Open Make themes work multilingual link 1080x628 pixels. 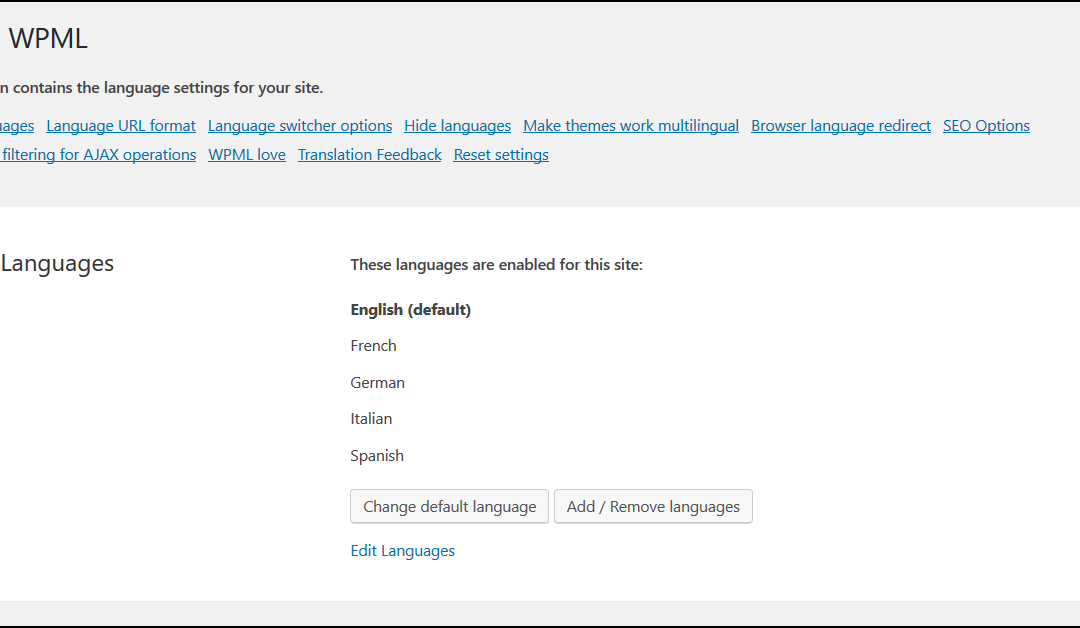[x=631, y=126]
